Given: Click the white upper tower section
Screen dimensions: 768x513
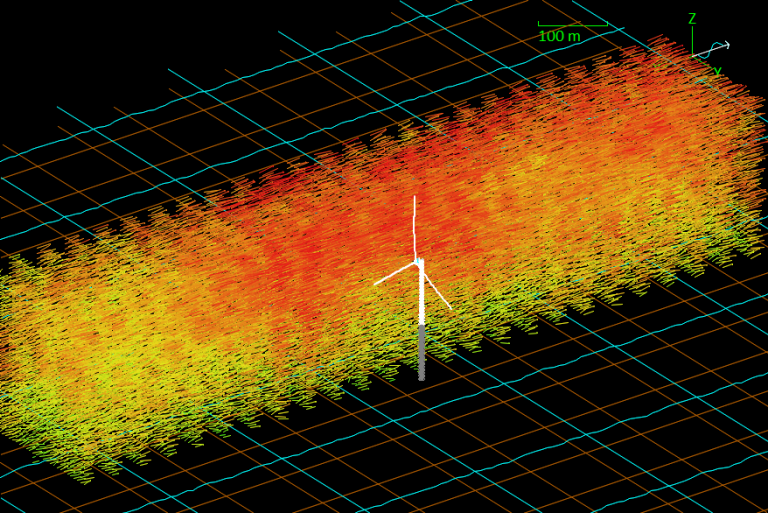Looking at the screenshot, I should pyautogui.click(x=421, y=295).
